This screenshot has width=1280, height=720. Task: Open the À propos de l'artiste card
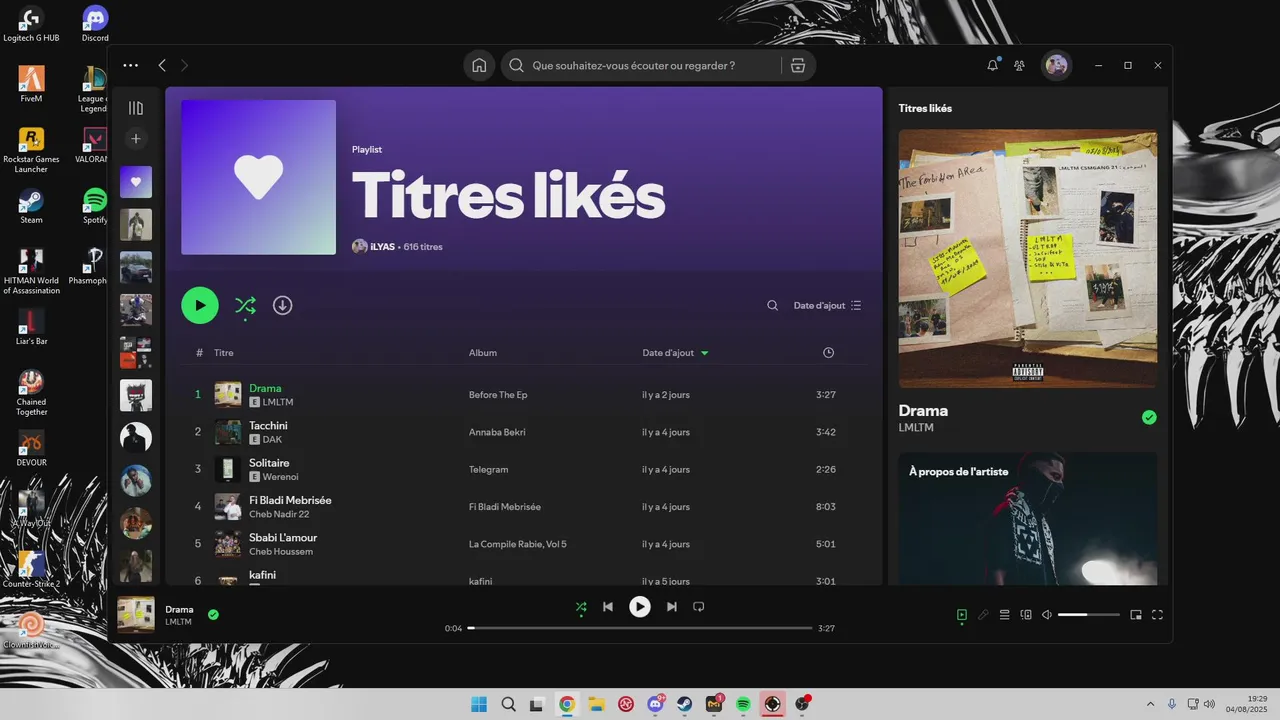(1028, 518)
